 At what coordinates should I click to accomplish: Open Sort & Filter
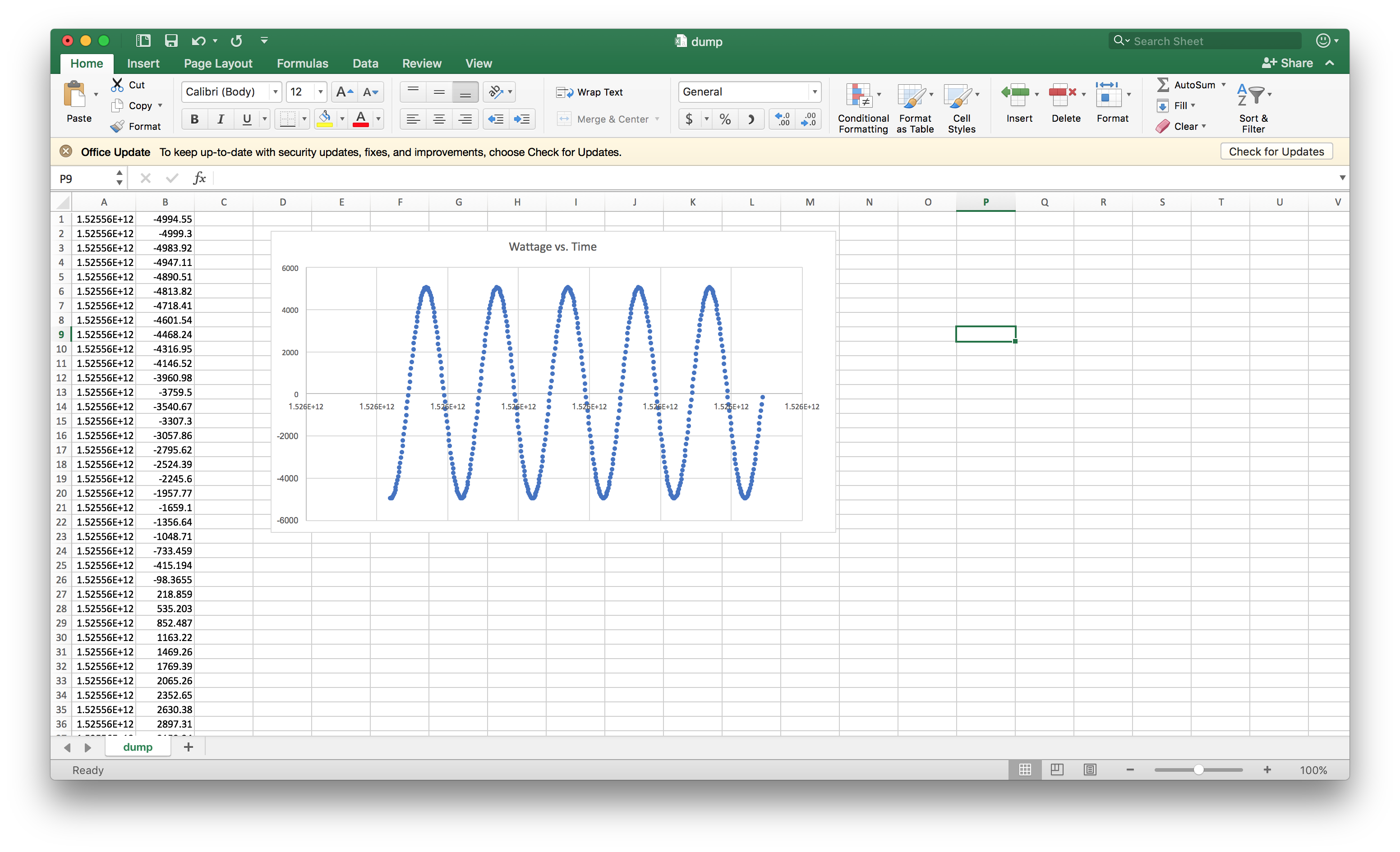1253,108
